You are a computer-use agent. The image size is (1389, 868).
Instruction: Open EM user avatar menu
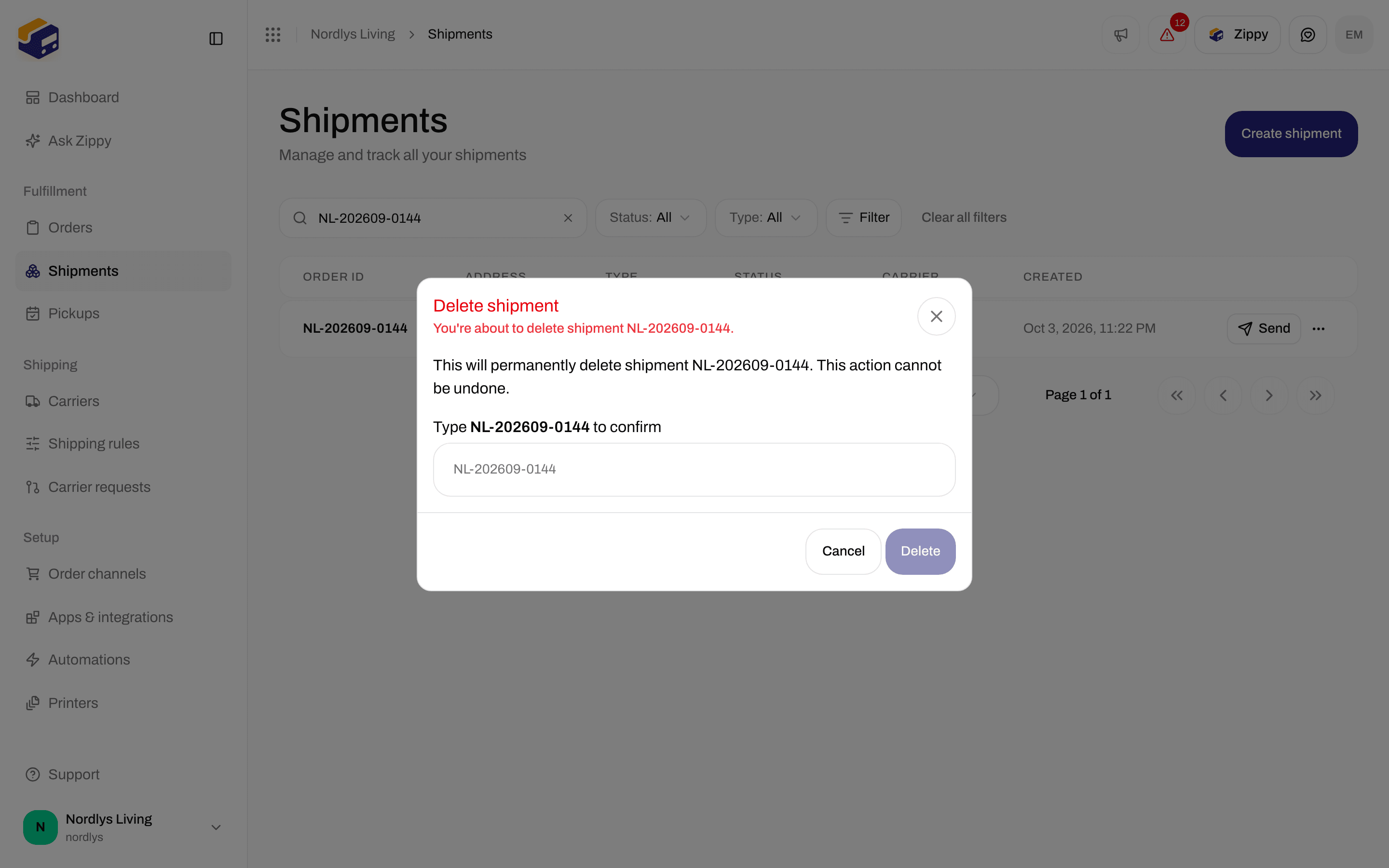[1354, 34]
